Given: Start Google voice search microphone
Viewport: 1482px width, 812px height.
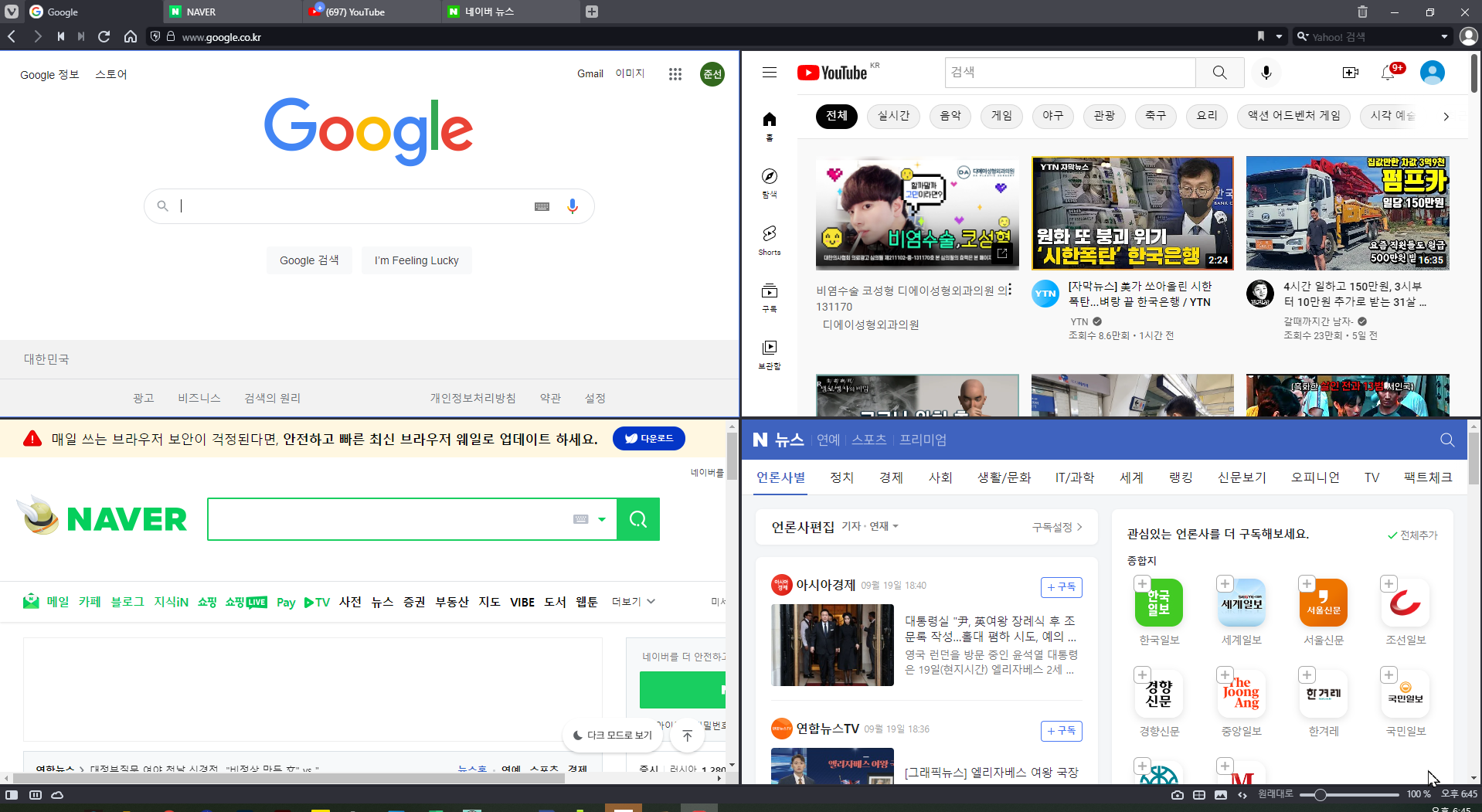Looking at the screenshot, I should click(x=573, y=206).
